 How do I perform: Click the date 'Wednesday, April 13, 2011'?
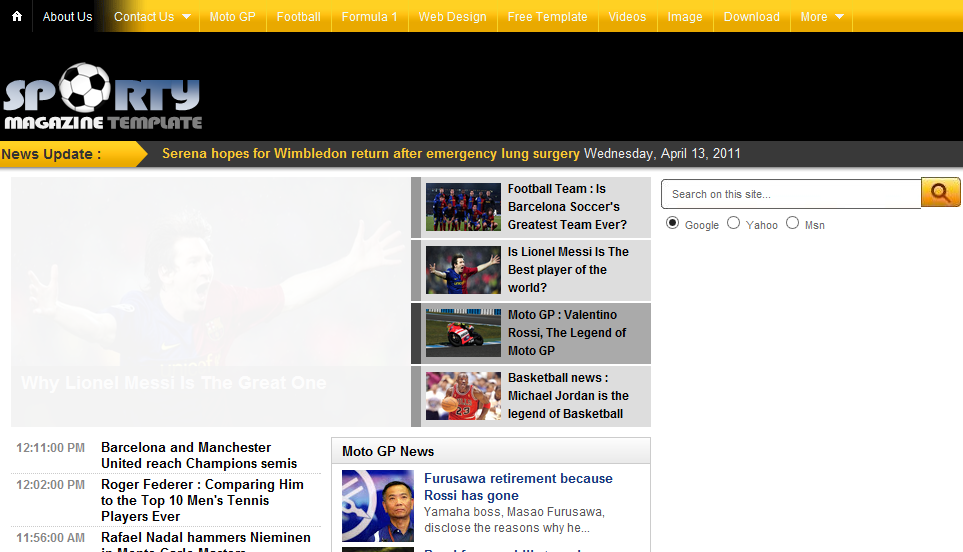(662, 154)
